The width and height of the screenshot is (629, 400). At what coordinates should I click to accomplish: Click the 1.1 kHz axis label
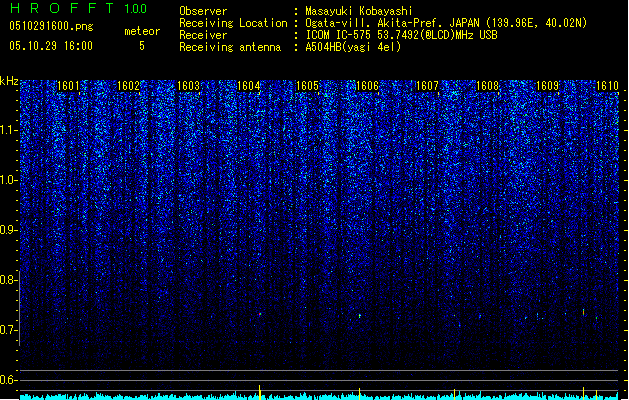9,131
